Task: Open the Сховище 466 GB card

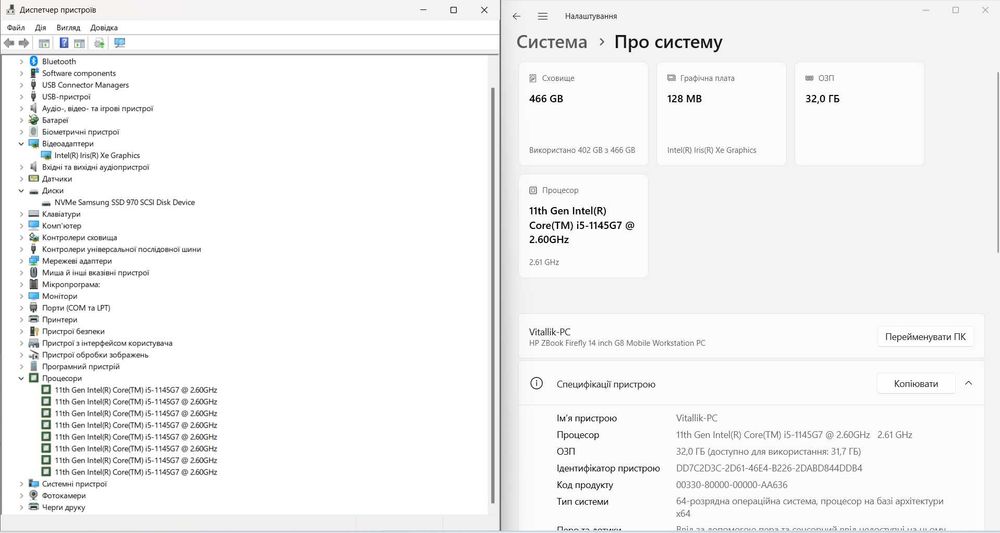Action: 583,113
